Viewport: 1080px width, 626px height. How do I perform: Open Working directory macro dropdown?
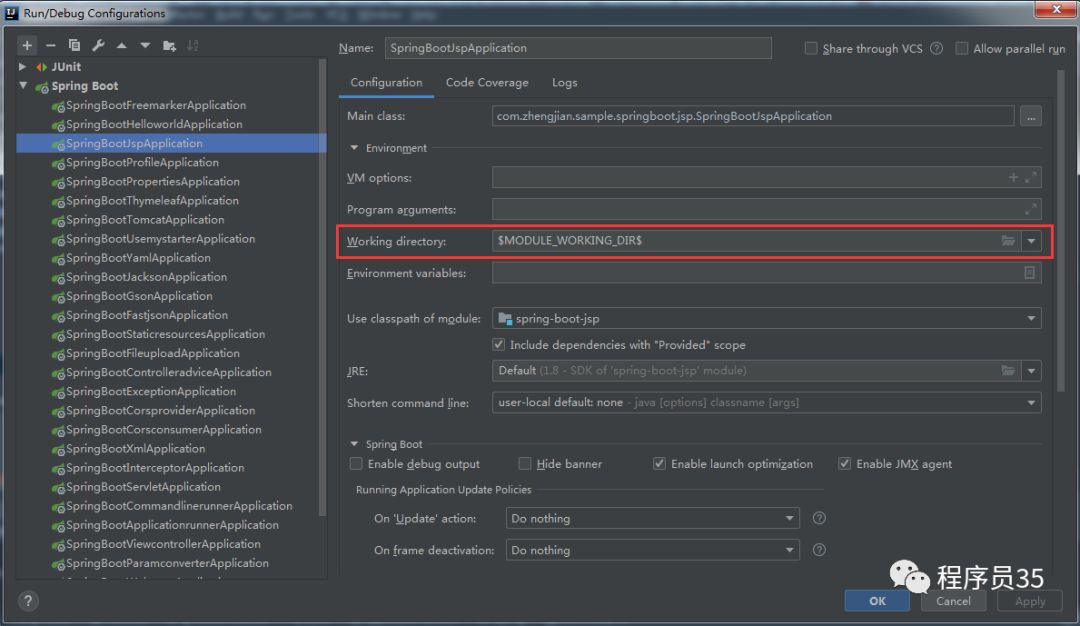[x=1031, y=240]
